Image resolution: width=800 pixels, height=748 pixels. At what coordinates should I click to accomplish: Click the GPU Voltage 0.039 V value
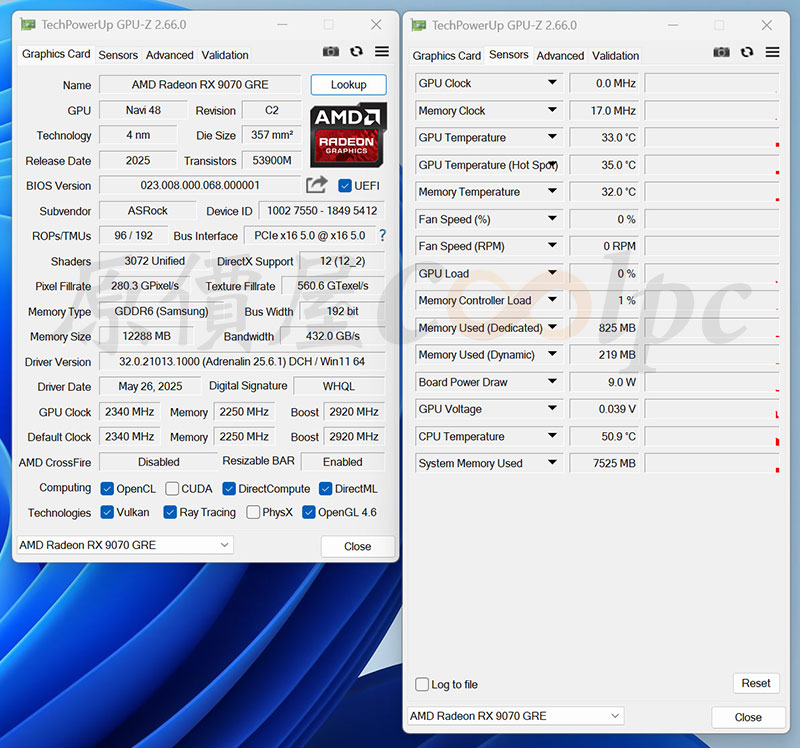(604, 409)
